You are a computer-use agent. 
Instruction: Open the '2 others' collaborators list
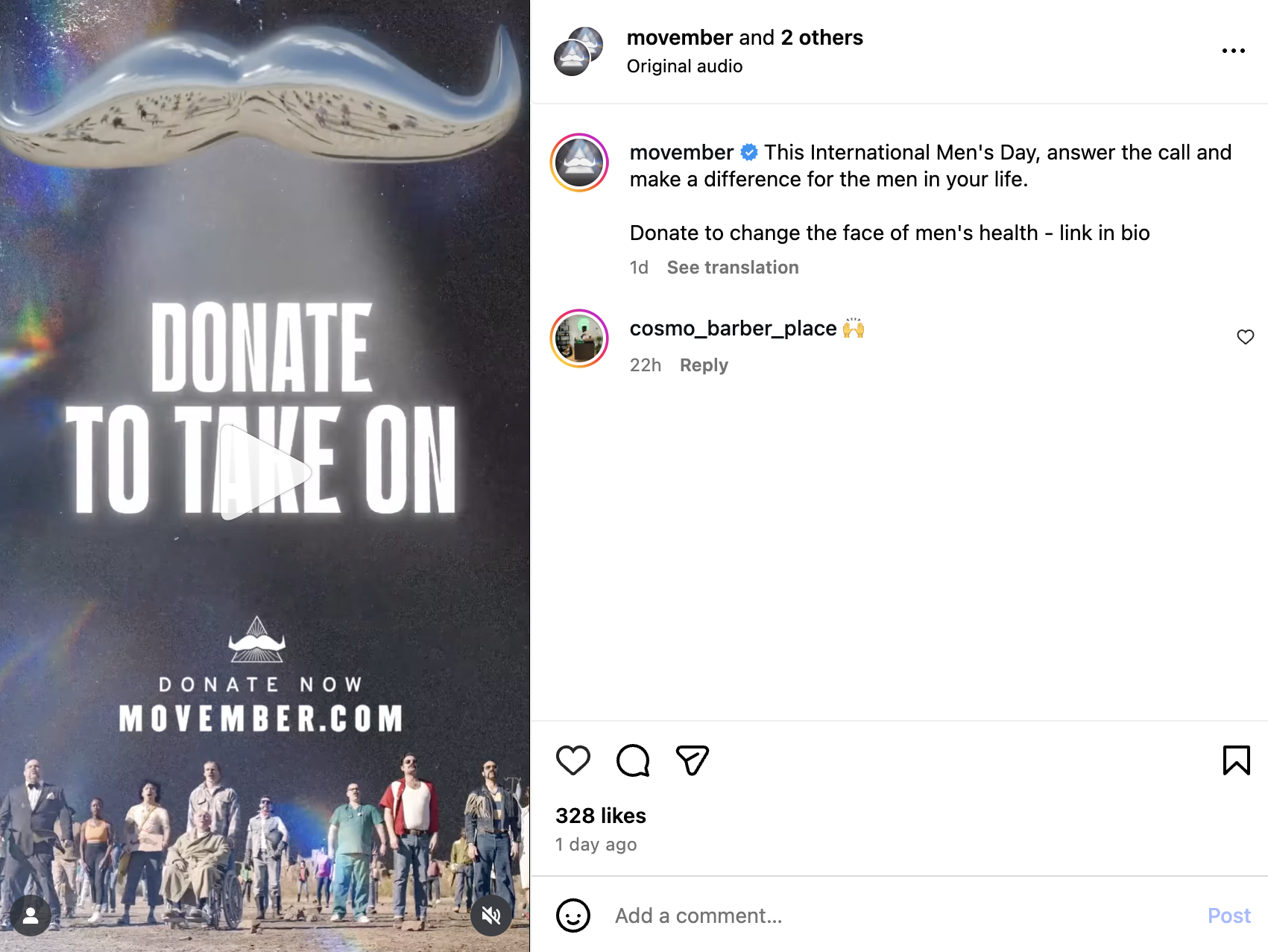(x=821, y=38)
